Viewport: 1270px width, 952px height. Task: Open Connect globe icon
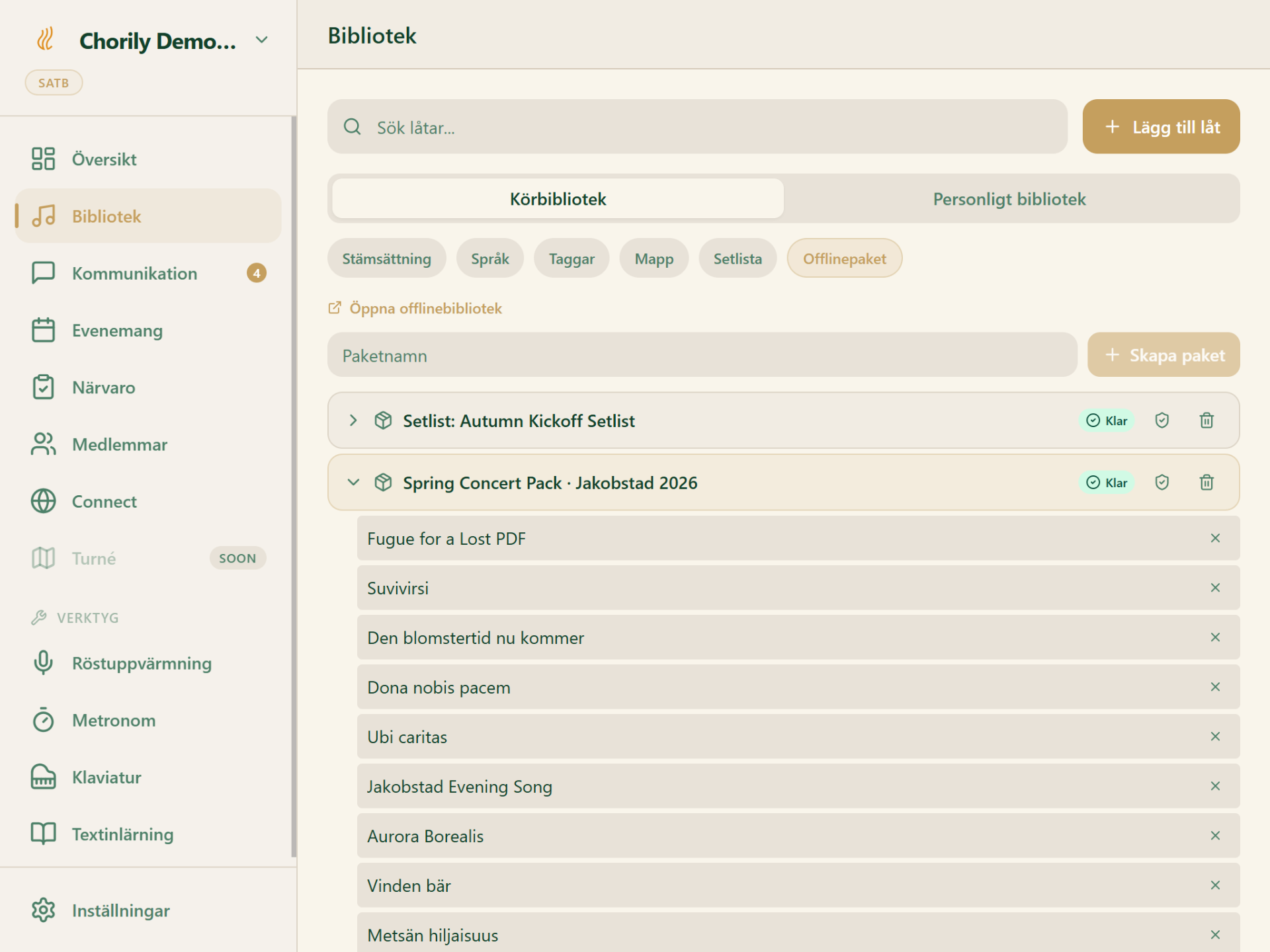(43, 501)
